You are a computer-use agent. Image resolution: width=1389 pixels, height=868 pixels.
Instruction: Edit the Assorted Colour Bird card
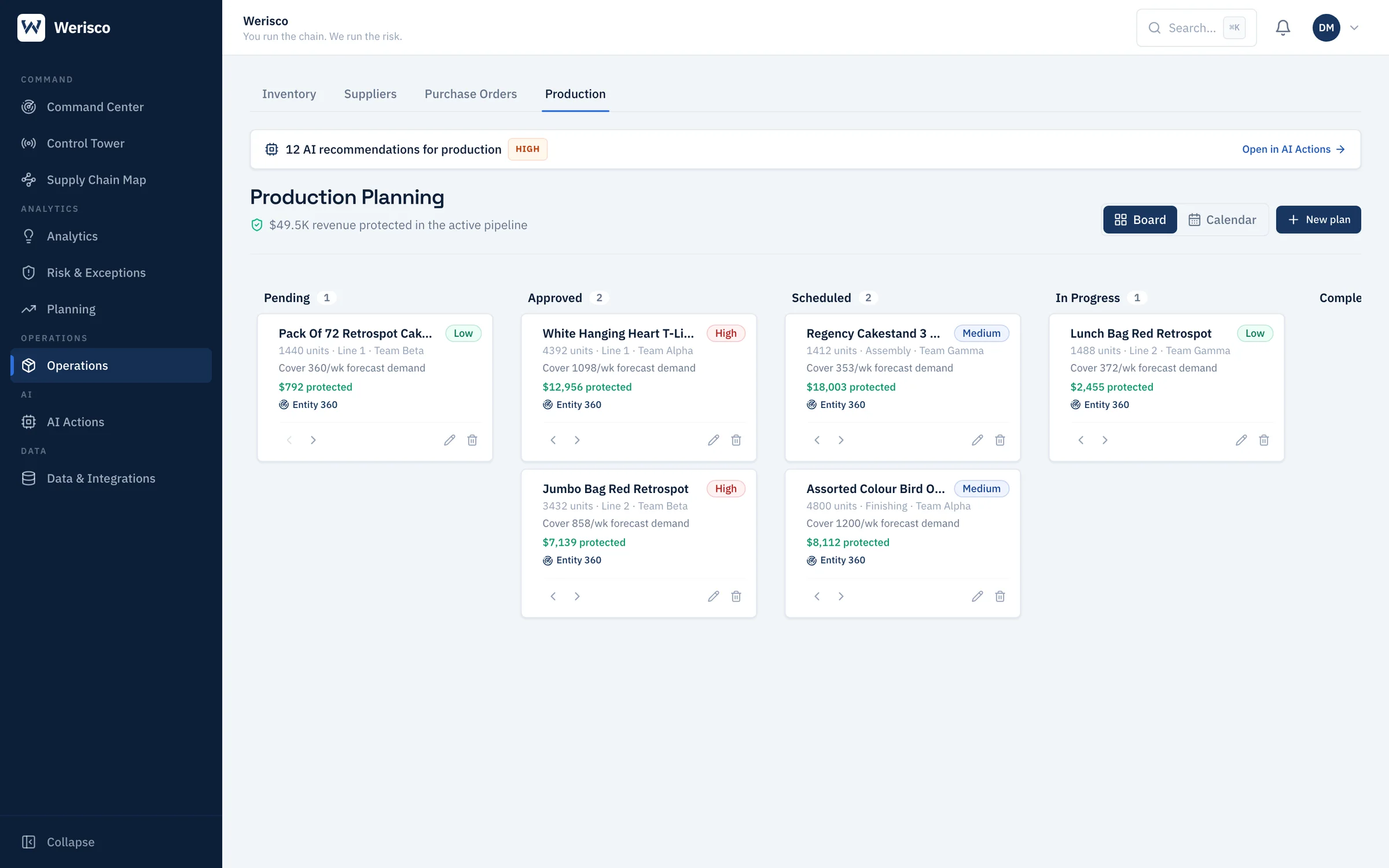[x=978, y=597]
